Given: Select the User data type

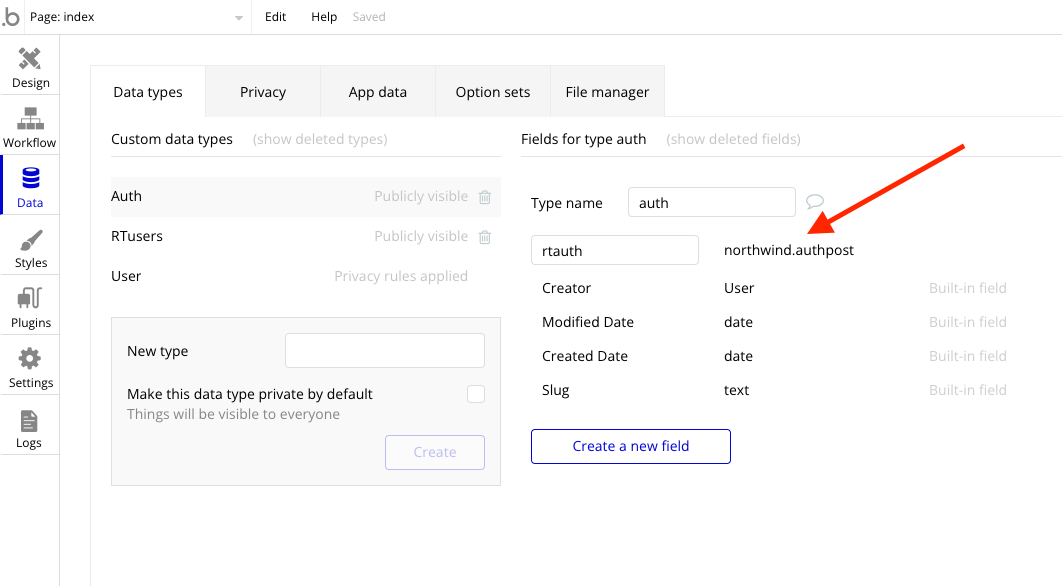Looking at the screenshot, I should (x=126, y=276).
